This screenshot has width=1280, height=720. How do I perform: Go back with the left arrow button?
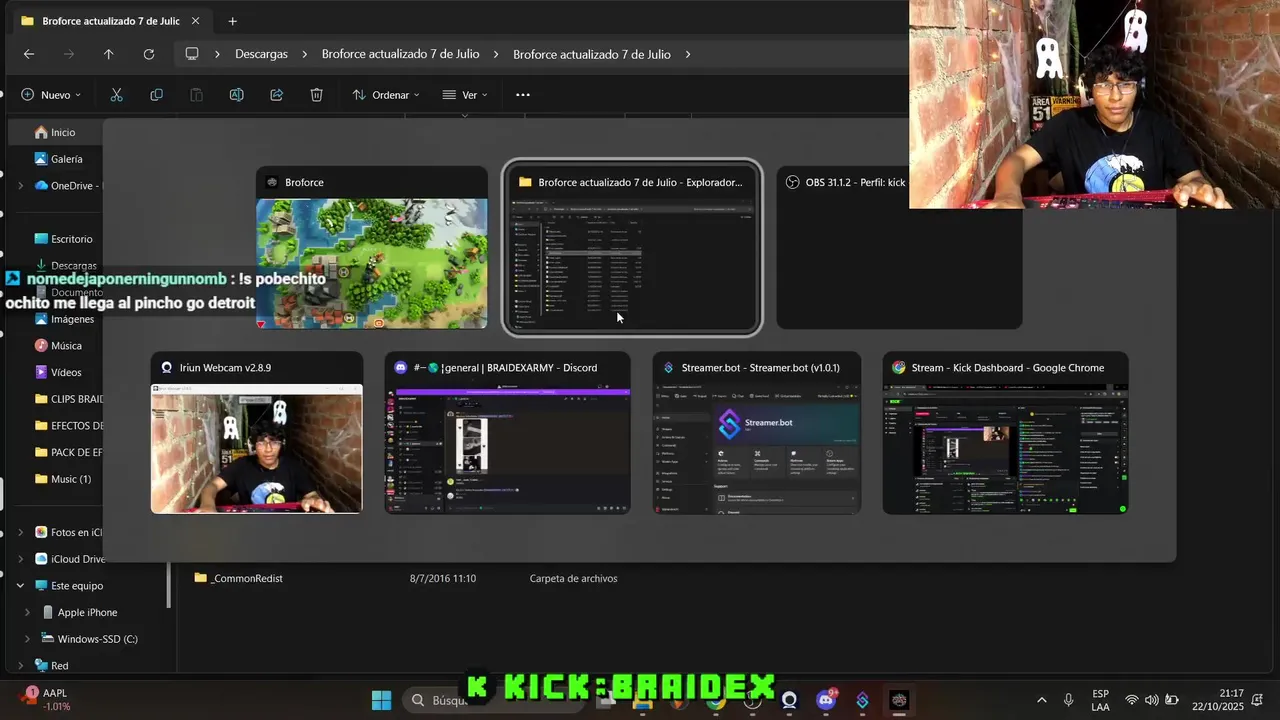[29, 54]
